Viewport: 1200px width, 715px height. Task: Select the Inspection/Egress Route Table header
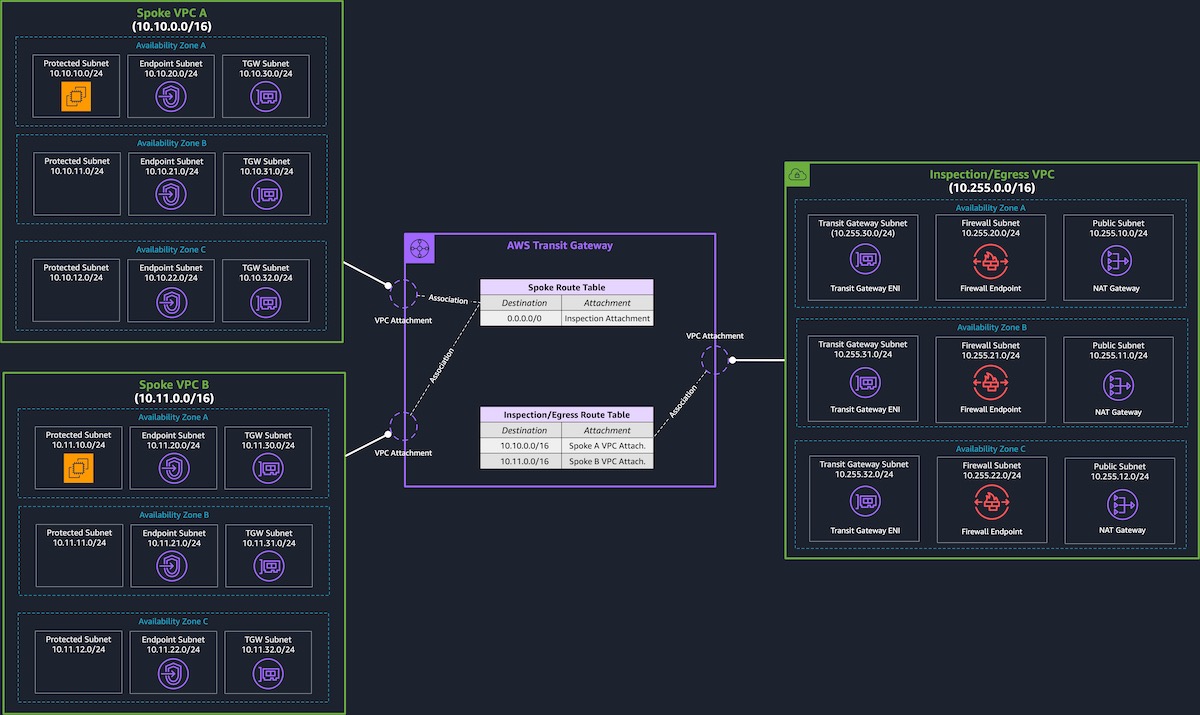coord(566,415)
